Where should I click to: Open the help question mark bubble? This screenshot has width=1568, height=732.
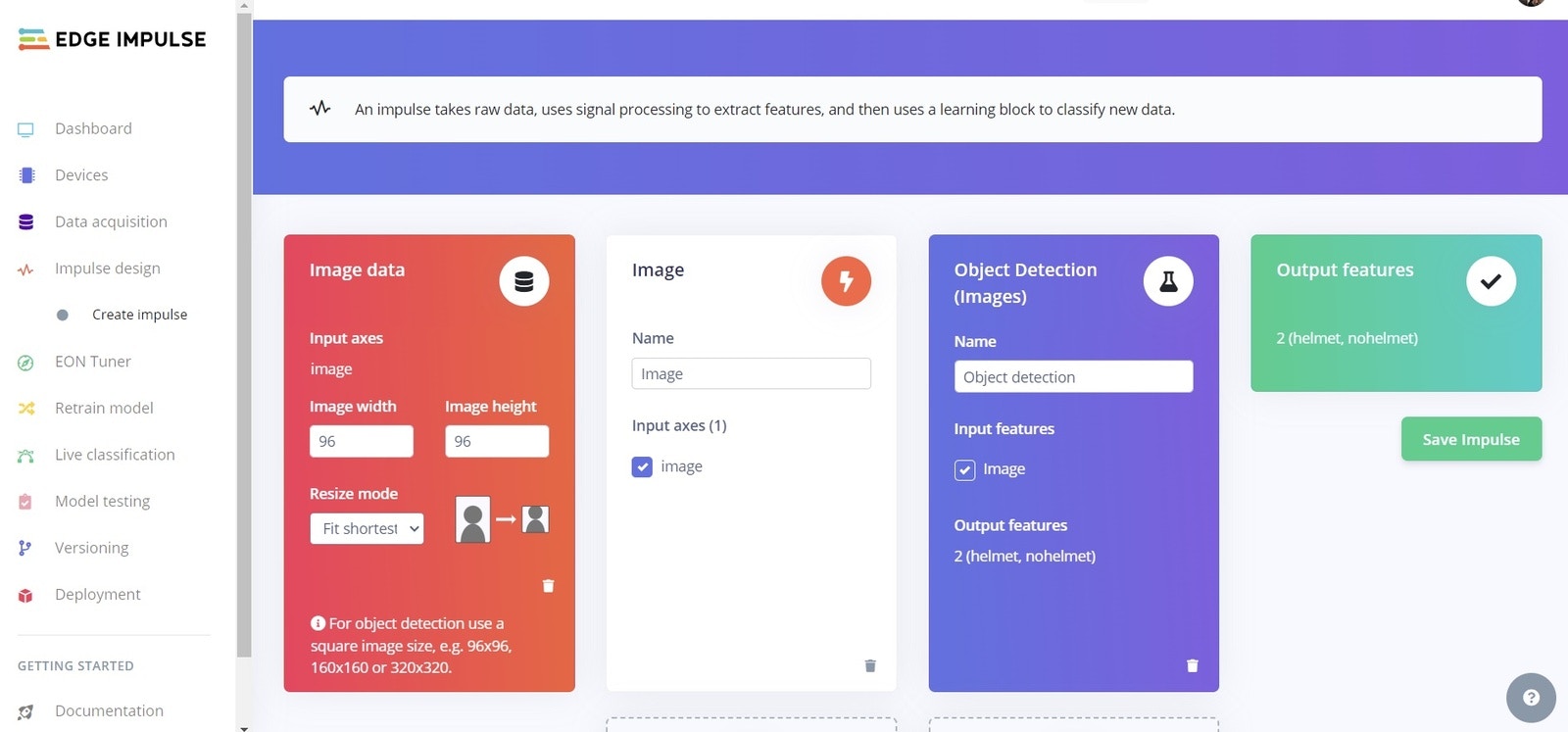coord(1531,698)
